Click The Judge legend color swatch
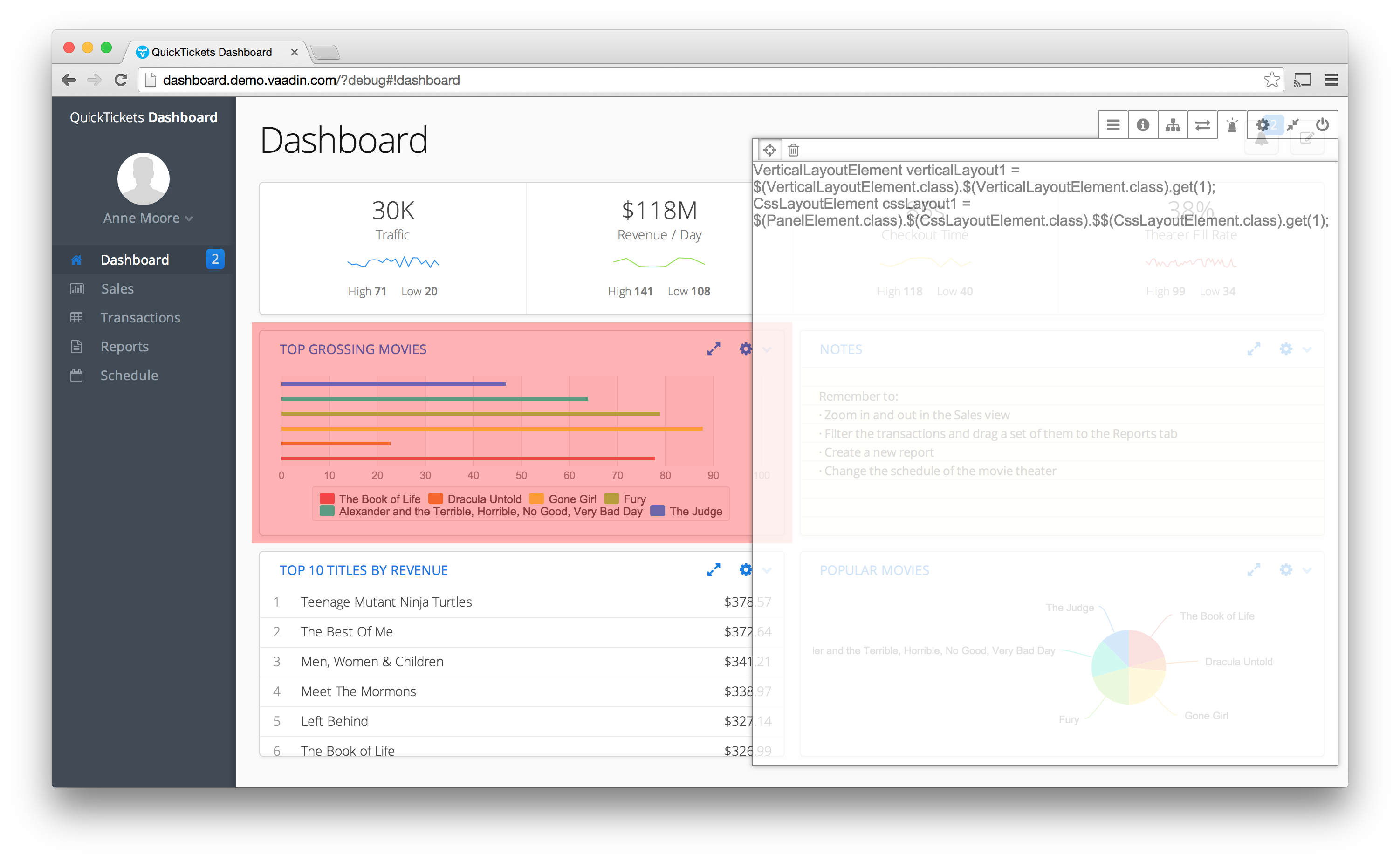Viewport: 1400px width, 862px height. (658, 511)
